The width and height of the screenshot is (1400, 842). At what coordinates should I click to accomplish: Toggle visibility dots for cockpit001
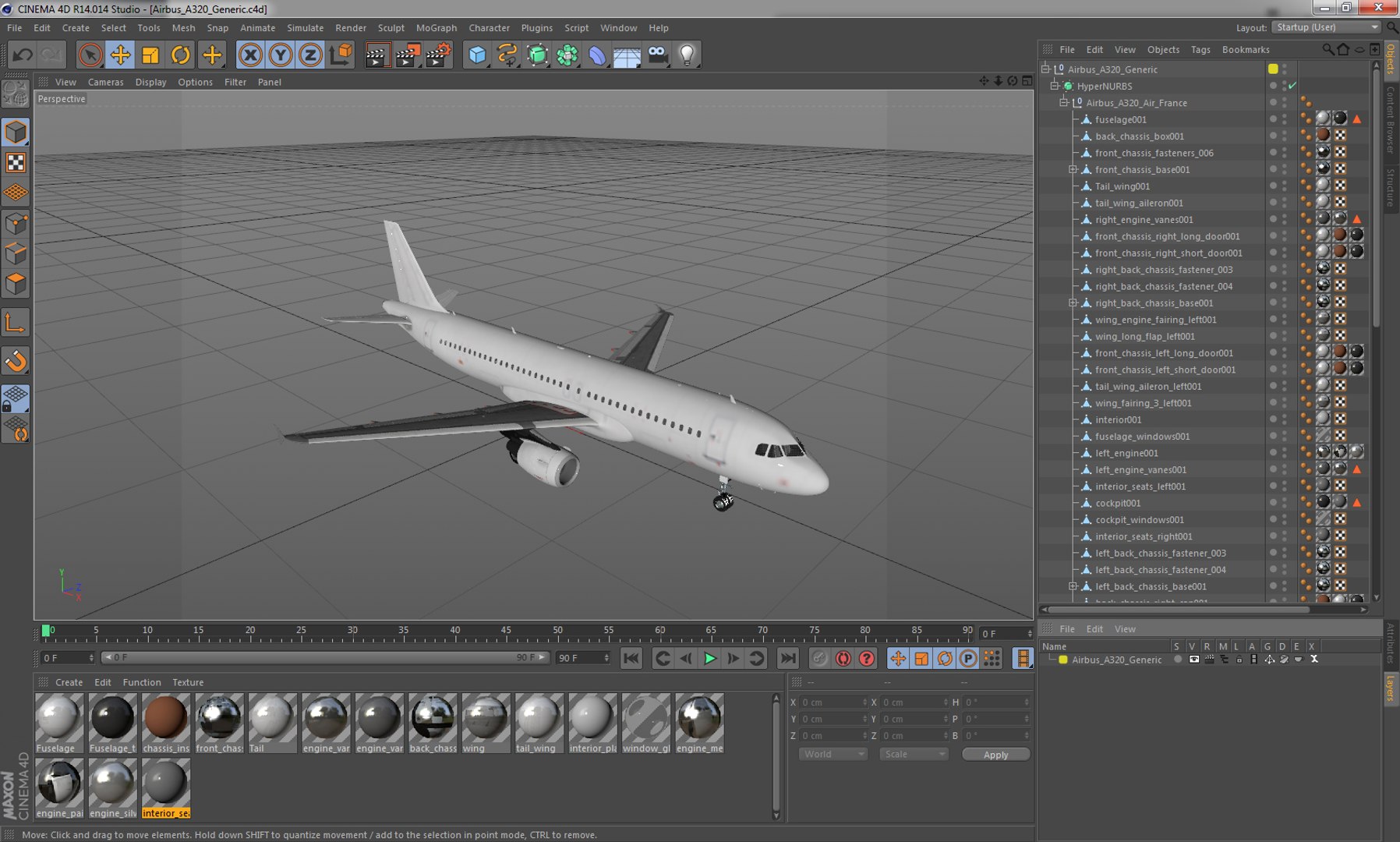click(x=1284, y=503)
